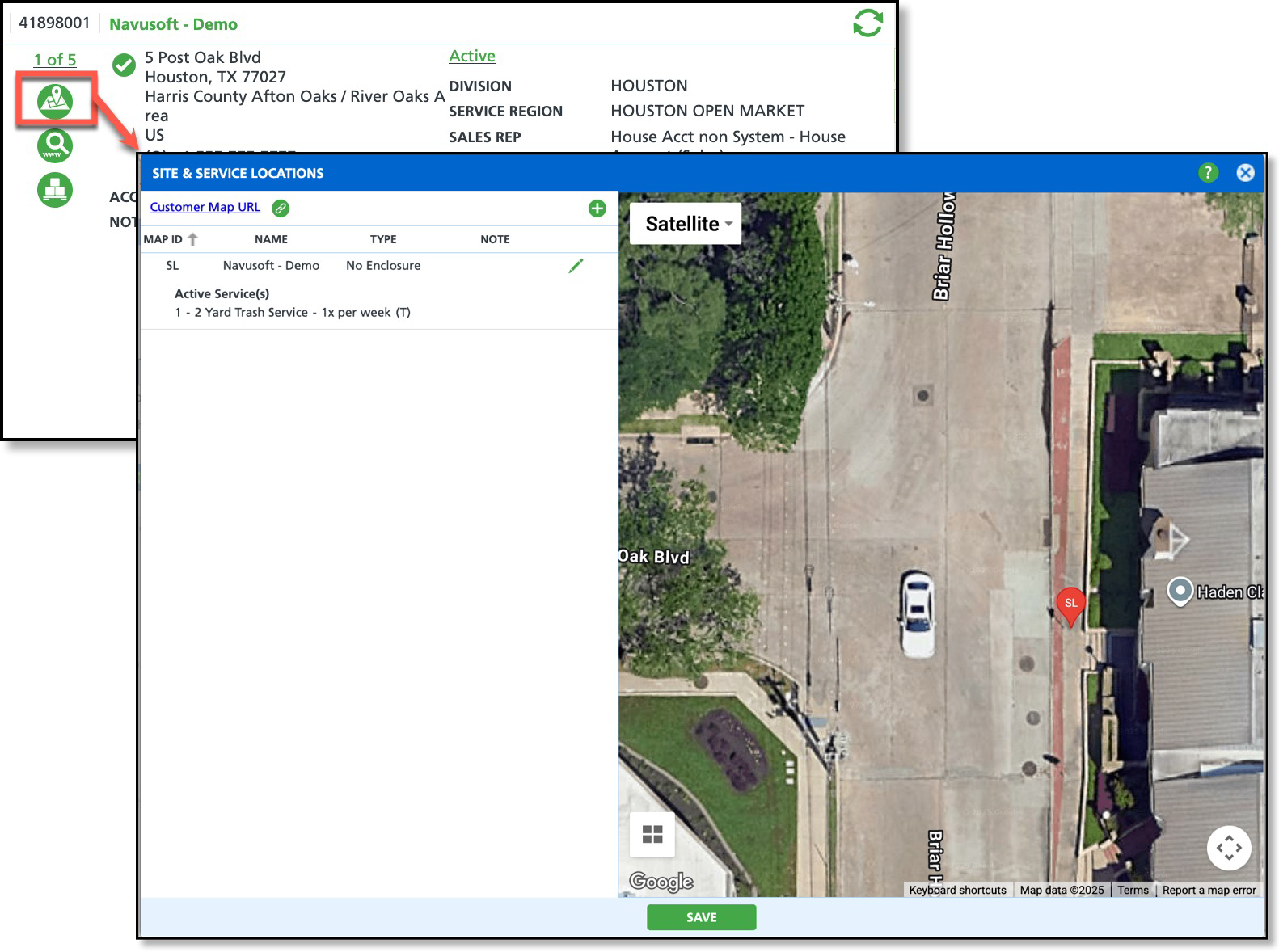1279x952 pixels.
Task: Click the TYPE column header
Action: click(x=383, y=239)
